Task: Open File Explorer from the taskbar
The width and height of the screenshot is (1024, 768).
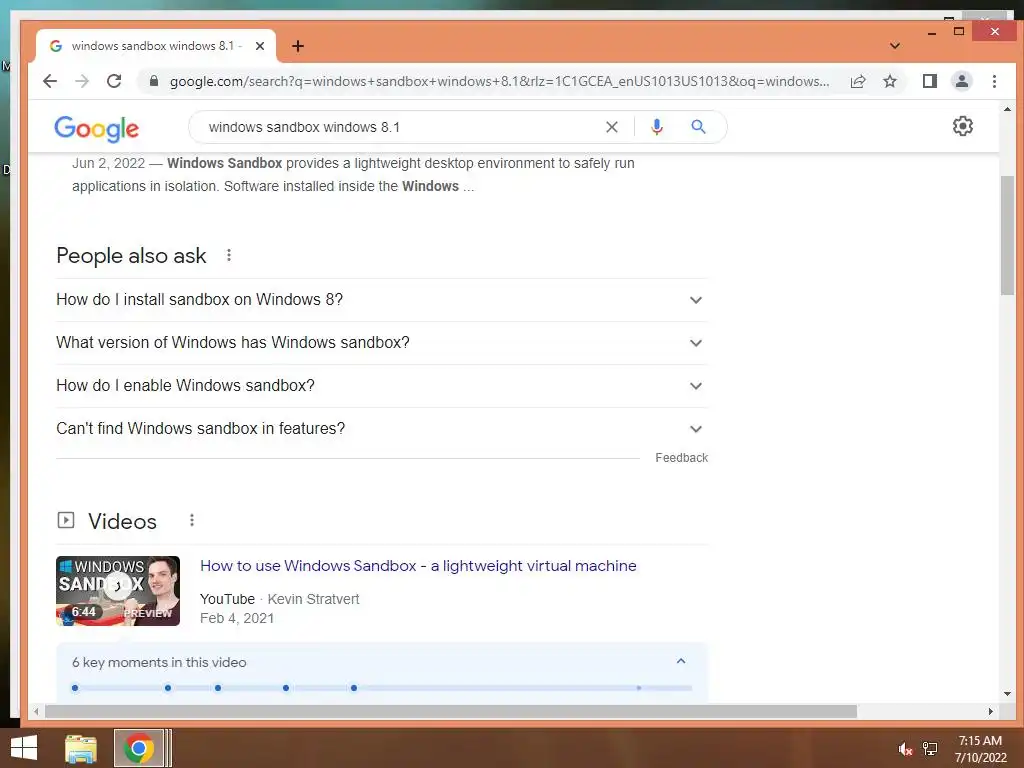Action: tap(81, 748)
